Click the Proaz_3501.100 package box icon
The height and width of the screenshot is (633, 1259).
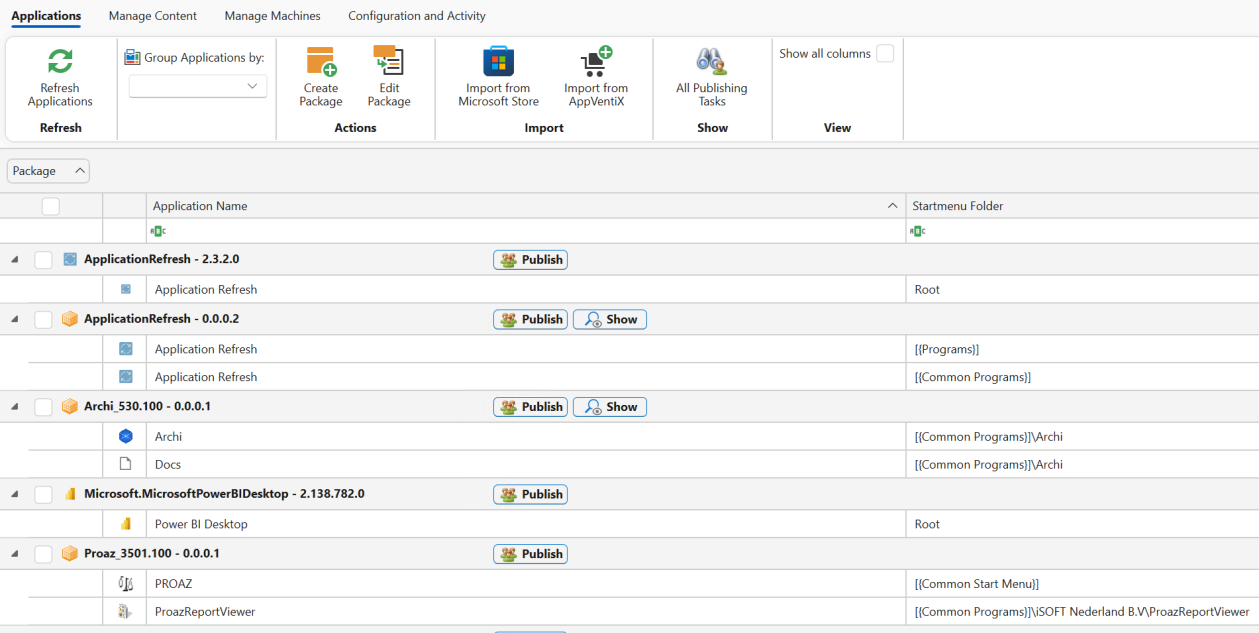[x=70, y=553]
